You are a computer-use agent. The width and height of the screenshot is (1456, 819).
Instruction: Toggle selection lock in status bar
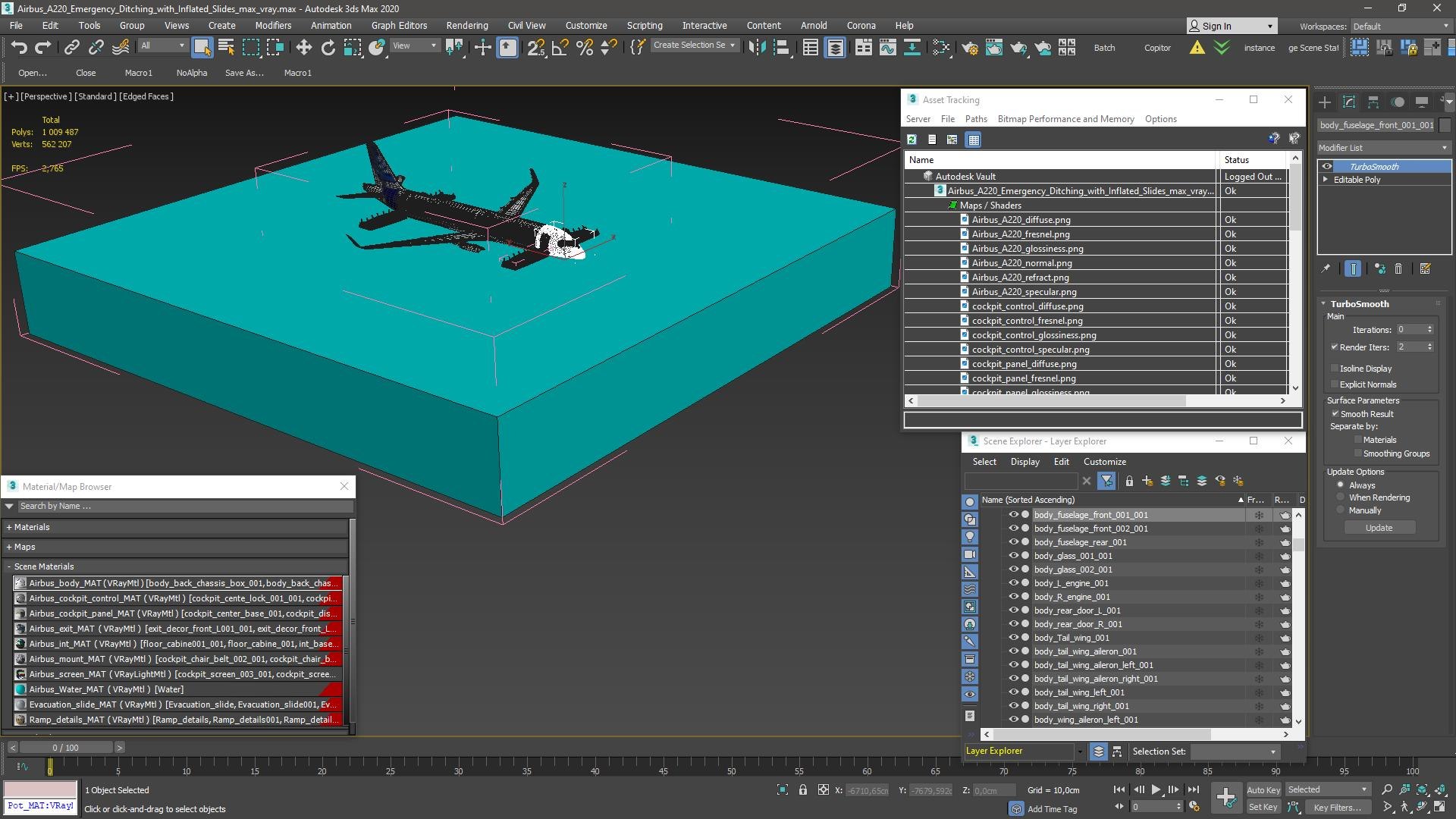pos(803,790)
